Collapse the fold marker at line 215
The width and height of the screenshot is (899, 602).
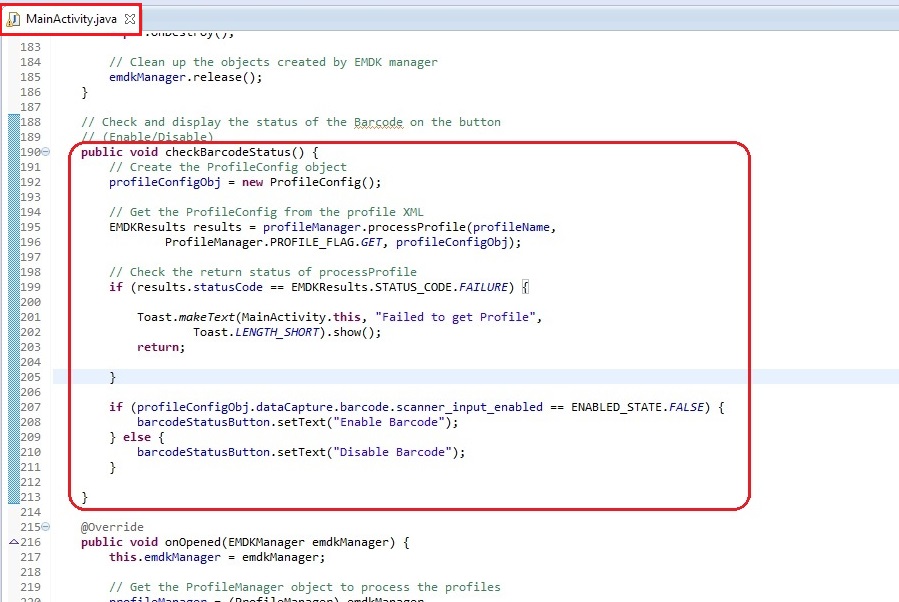pyautogui.click(x=46, y=527)
